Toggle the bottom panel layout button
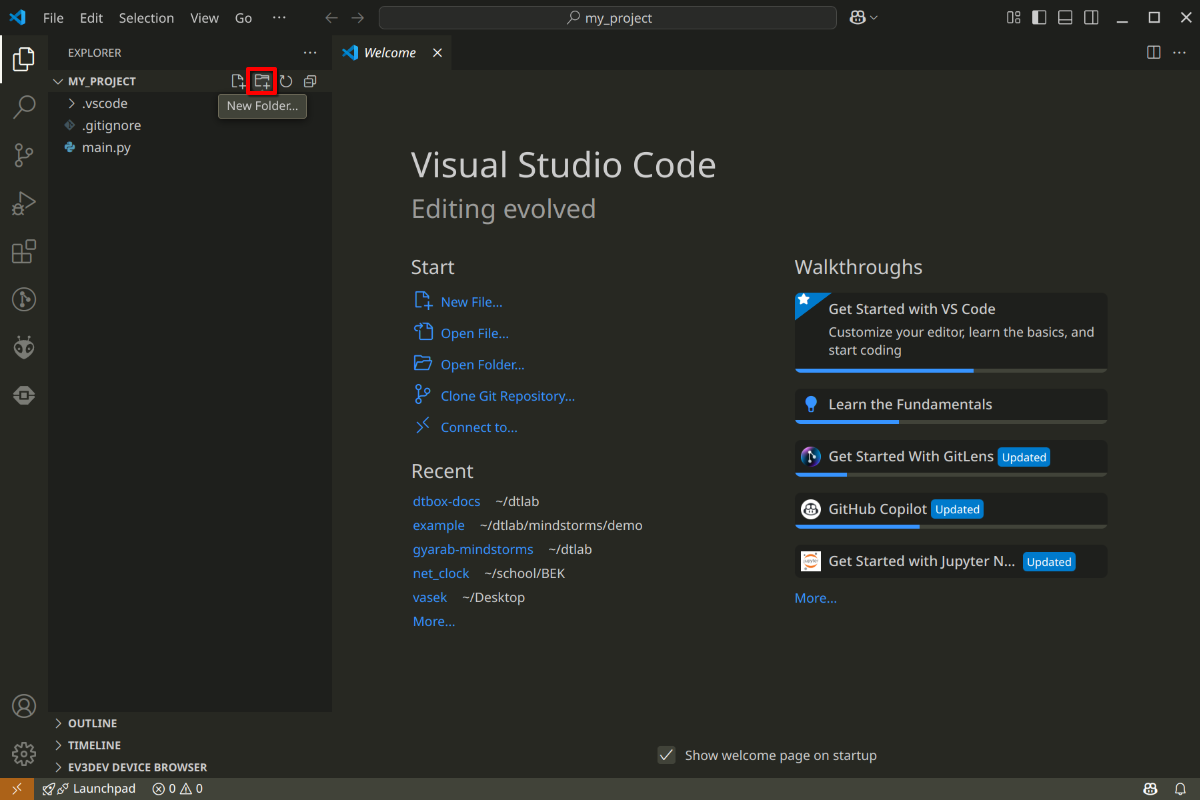 [1066, 18]
